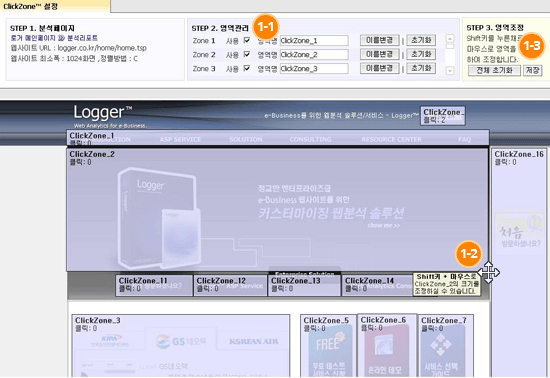Select the ClickZone™ 설정 tab
This screenshot has height=378, width=550.
[31, 6]
